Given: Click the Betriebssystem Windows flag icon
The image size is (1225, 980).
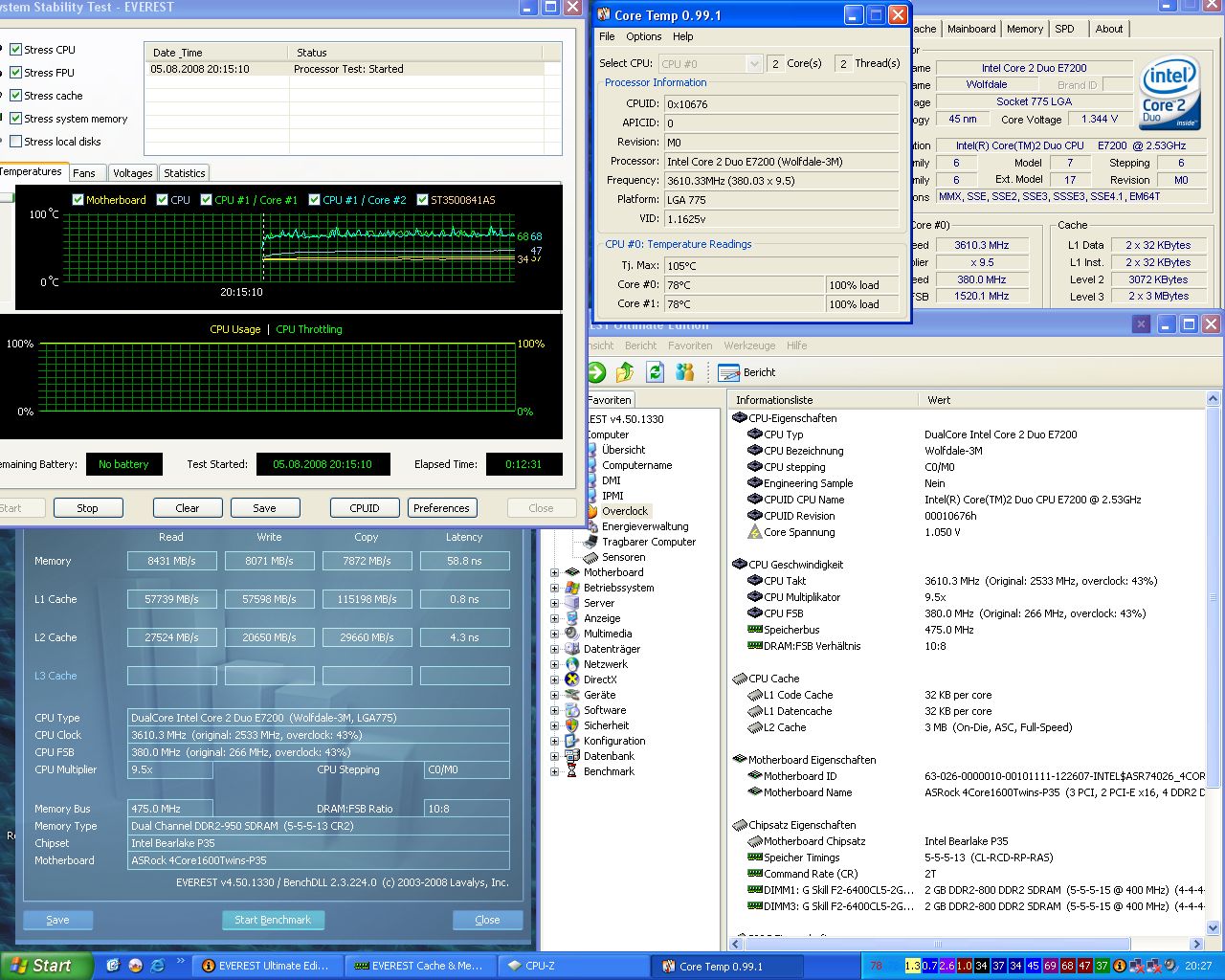Looking at the screenshot, I should [572, 588].
